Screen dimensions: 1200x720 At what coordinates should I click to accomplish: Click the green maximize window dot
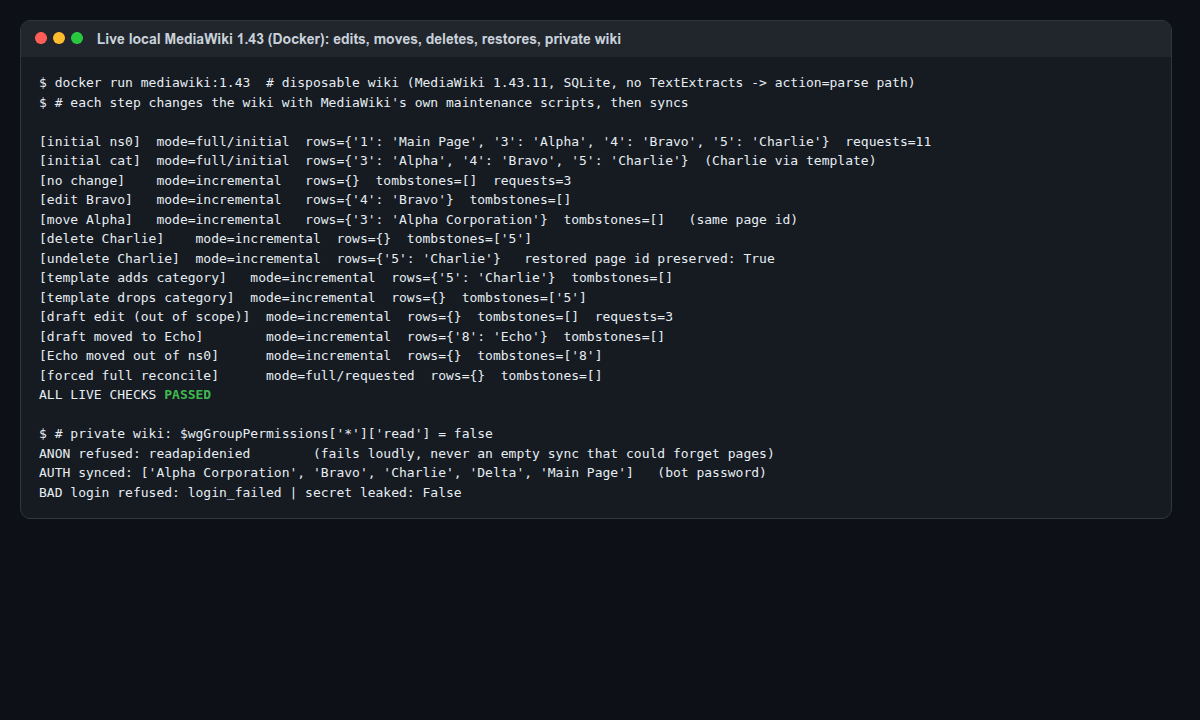click(x=77, y=38)
